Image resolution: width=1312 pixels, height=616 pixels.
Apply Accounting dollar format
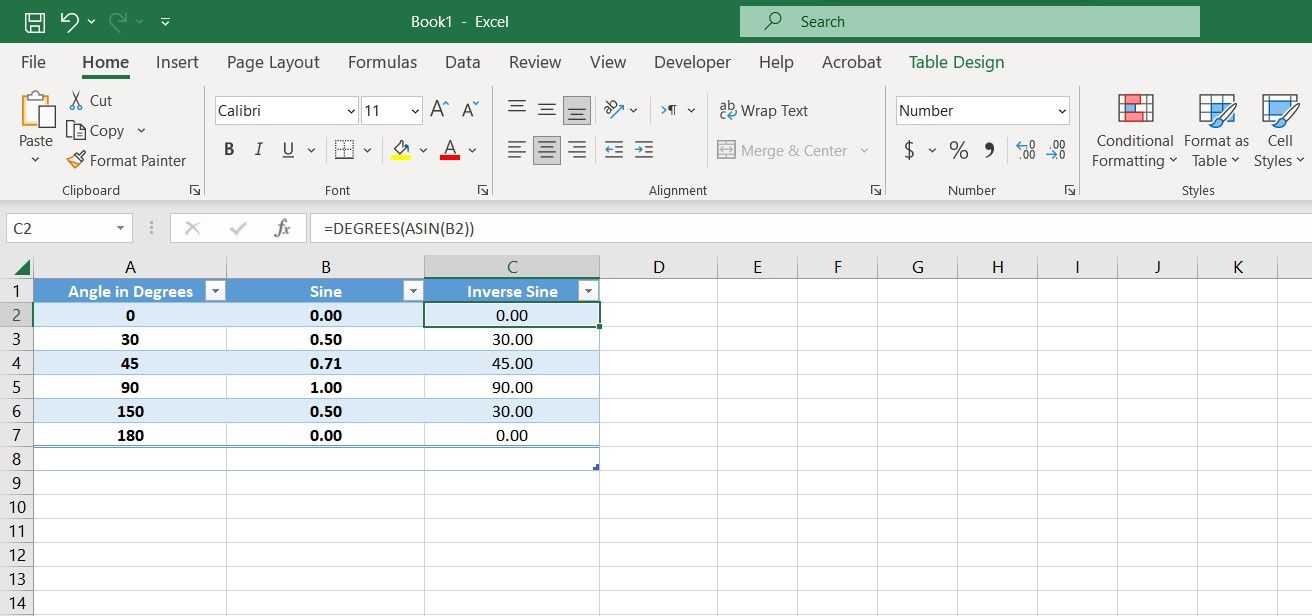tap(909, 150)
